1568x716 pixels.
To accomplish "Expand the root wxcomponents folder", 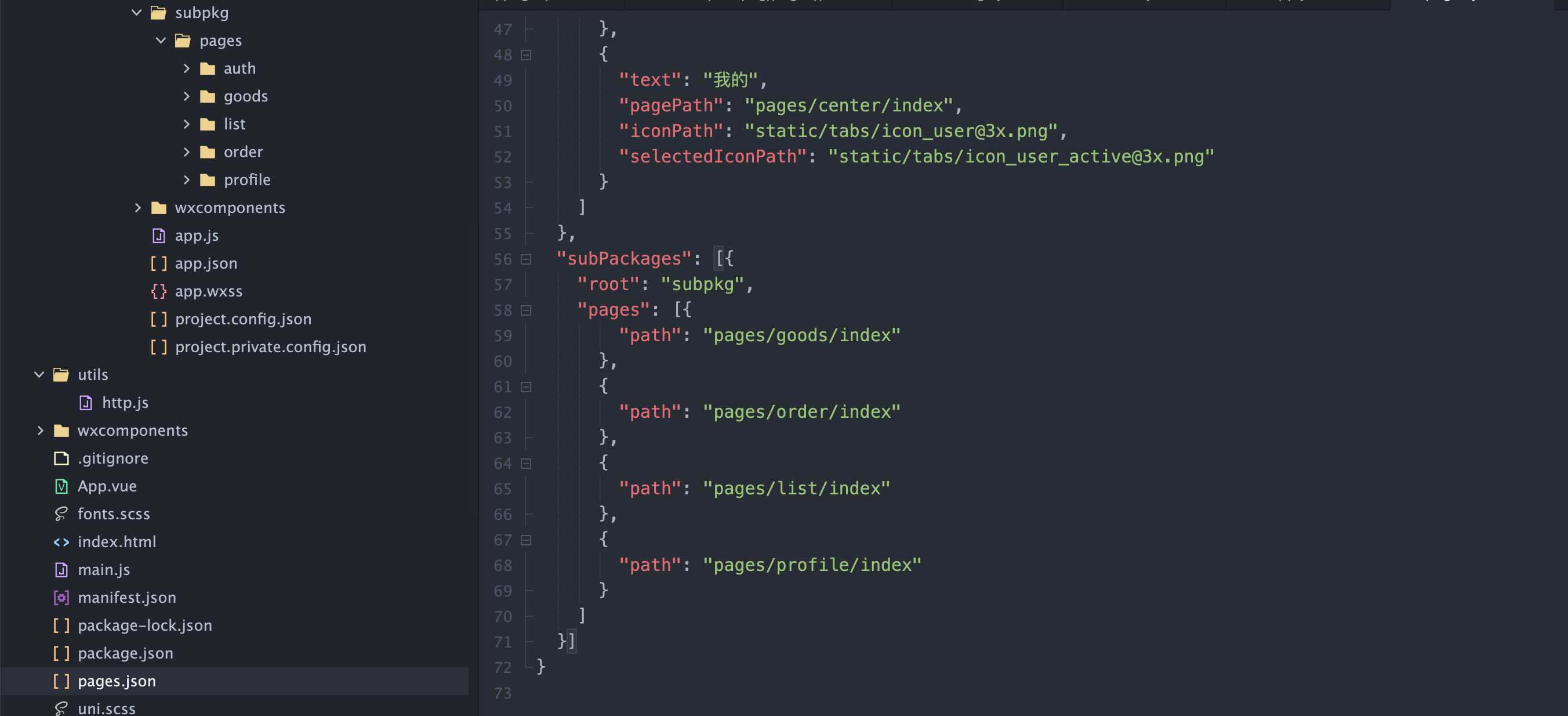I will pos(40,431).
